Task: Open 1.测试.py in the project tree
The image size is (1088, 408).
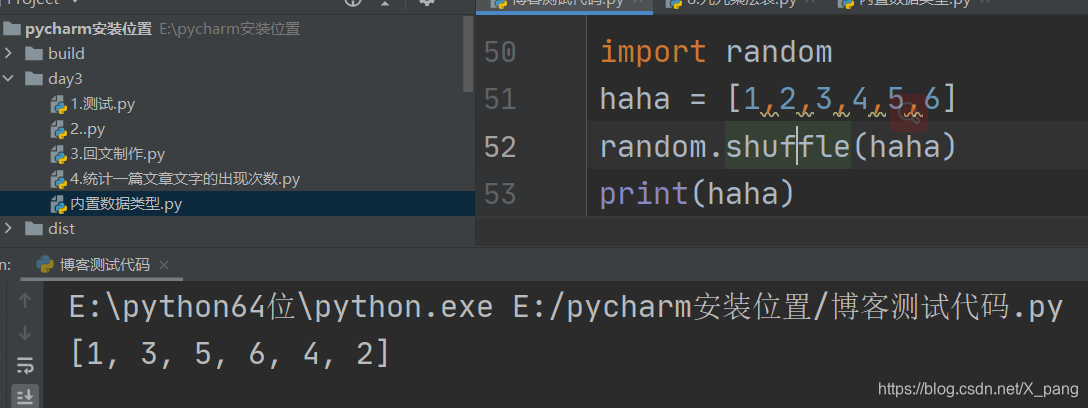Action: 103,104
